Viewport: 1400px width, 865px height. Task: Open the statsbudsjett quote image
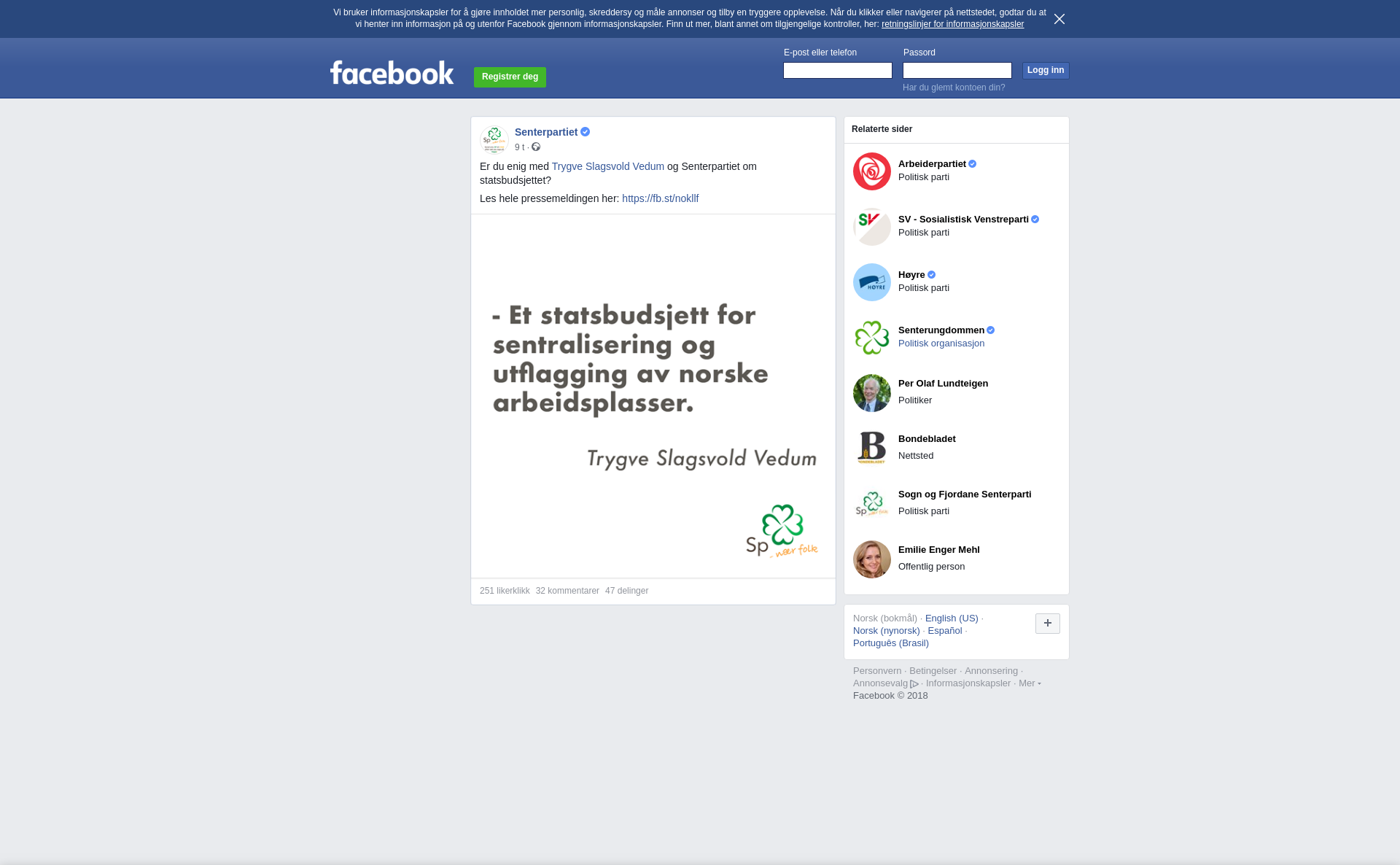[653, 396]
